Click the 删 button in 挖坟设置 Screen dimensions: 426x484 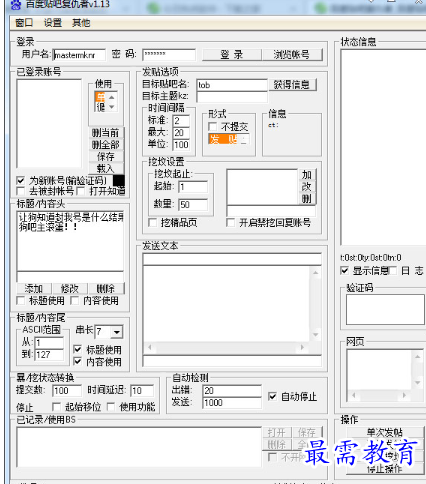pos(307,199)
